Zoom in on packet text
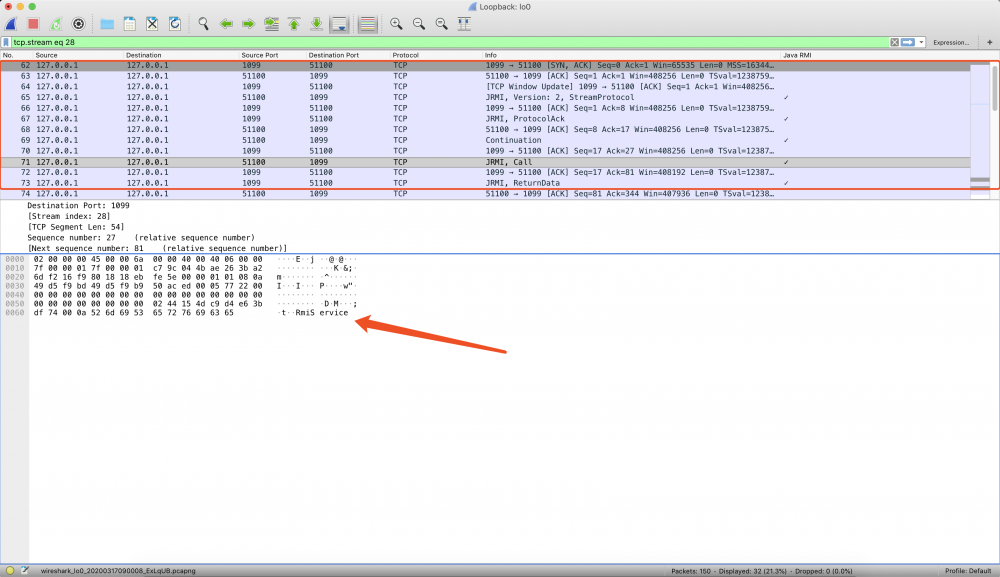This screenshot has height=577, width=1000. [396, 24]
